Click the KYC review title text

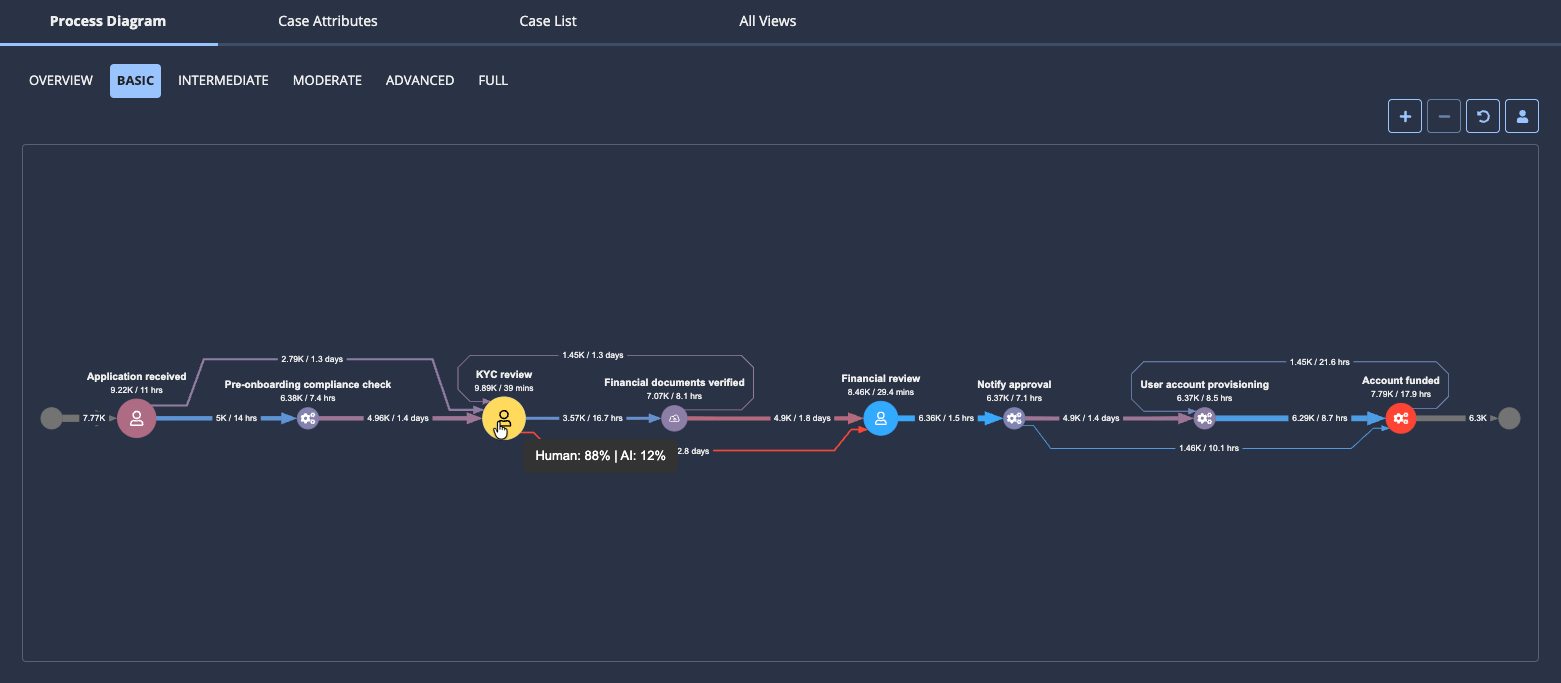tap(504, 375)
